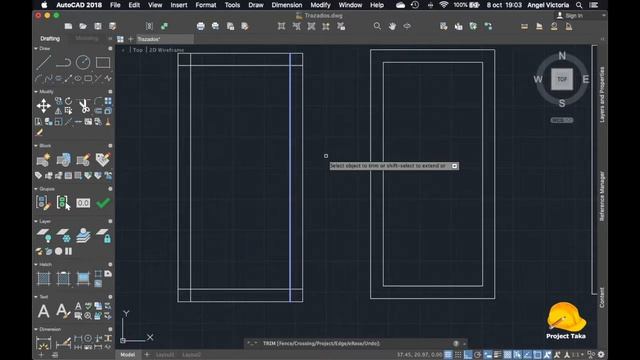640x360 pixels.
Task: Select the Array tool in Modify panel
Action: tap(108, 101)
